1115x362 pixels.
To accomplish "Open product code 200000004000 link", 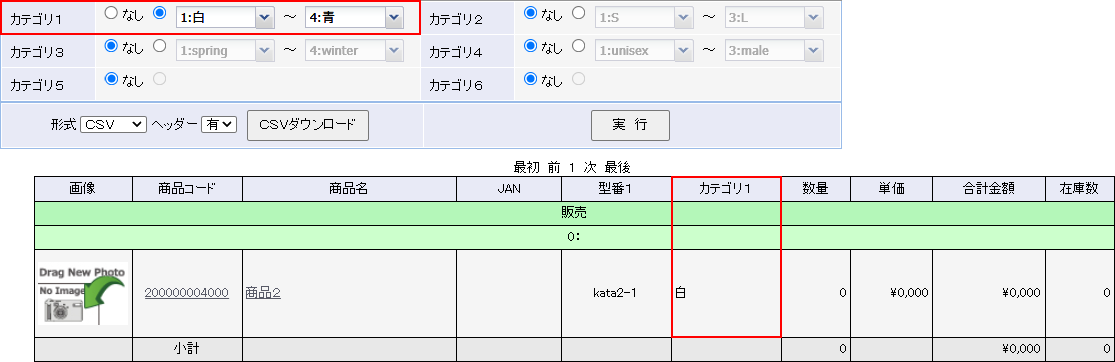I will click(x=187, y=293).
